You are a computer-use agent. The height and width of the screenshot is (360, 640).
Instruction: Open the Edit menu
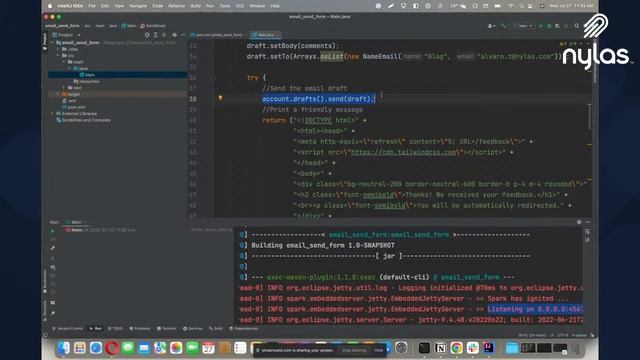click(x=105, y=6)
